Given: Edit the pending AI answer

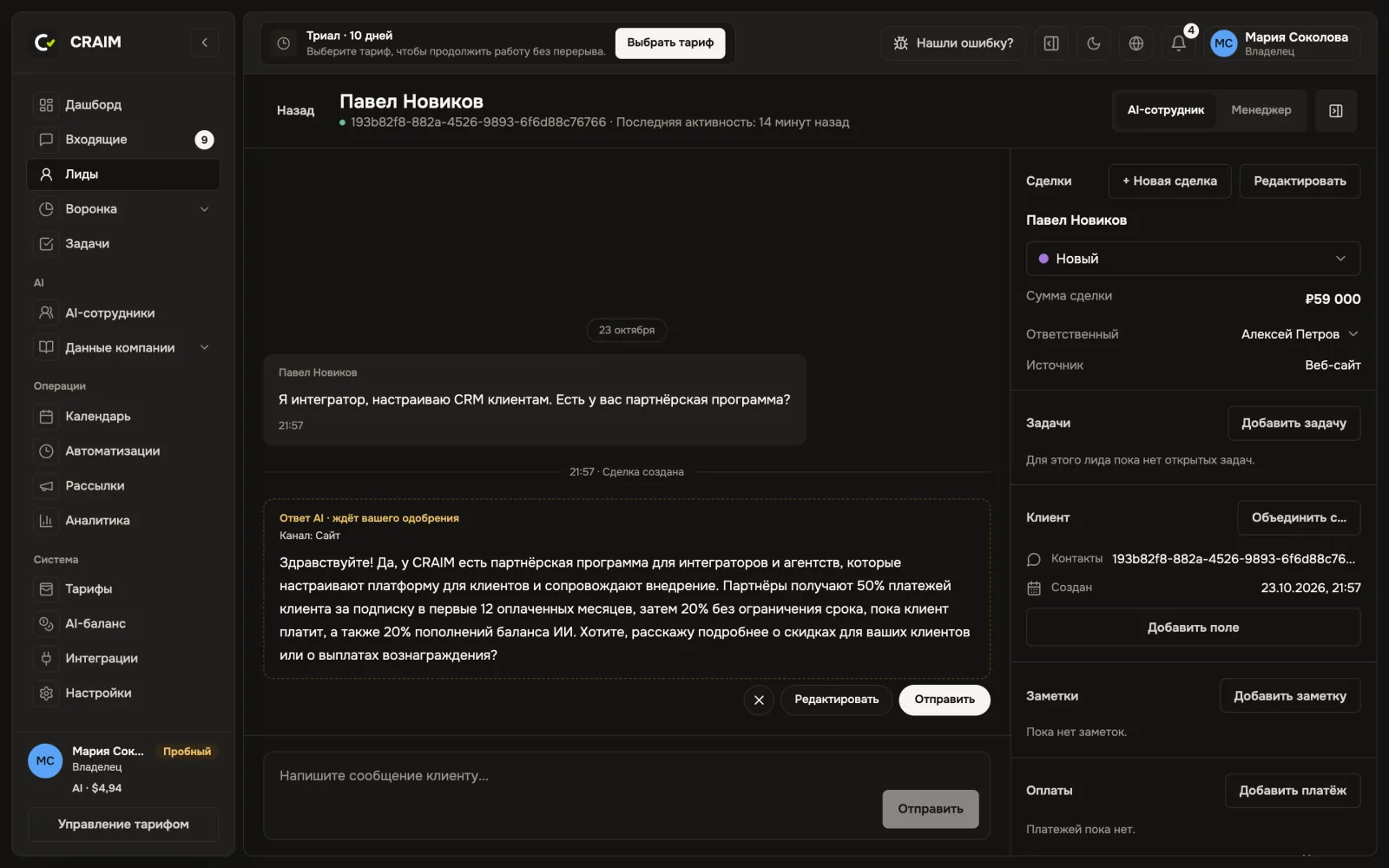Looking at the screenshot, I should pyautogui.click(x=837, y=700).
